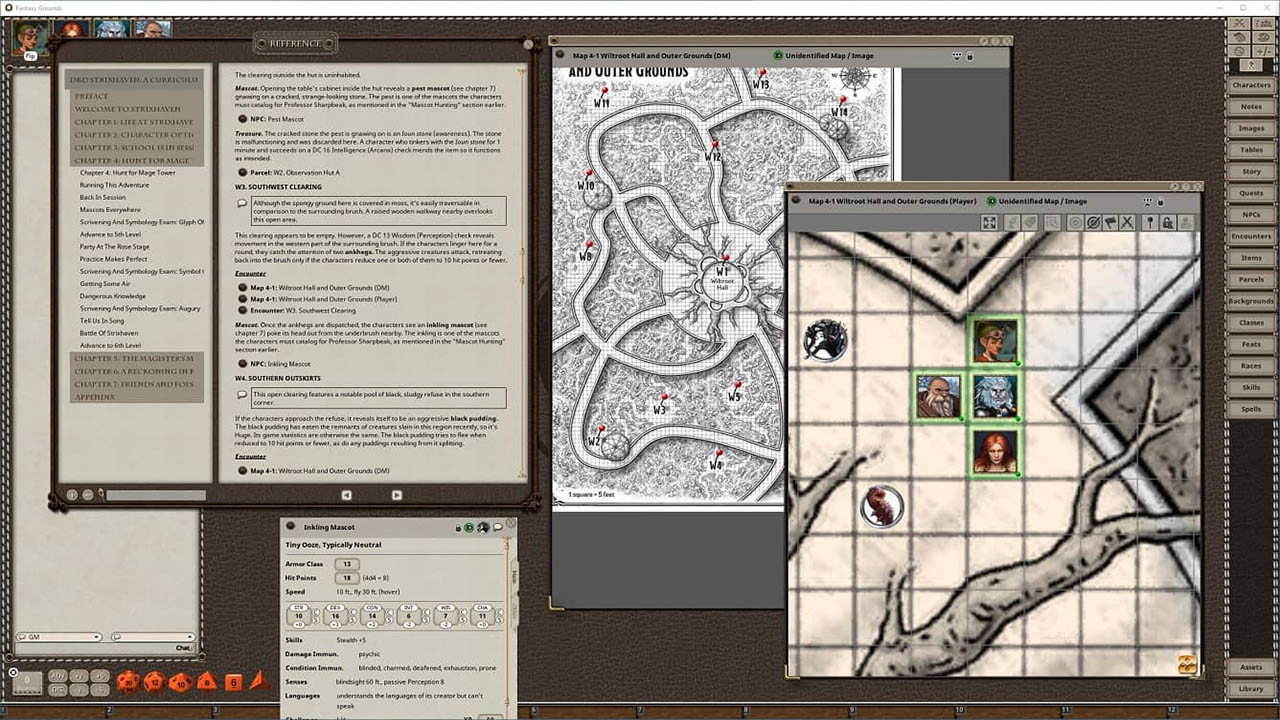The image size is (1280, 720).
Task: Expand the Chapter 5: The Magister's section
Action: (x=135, y=358)
